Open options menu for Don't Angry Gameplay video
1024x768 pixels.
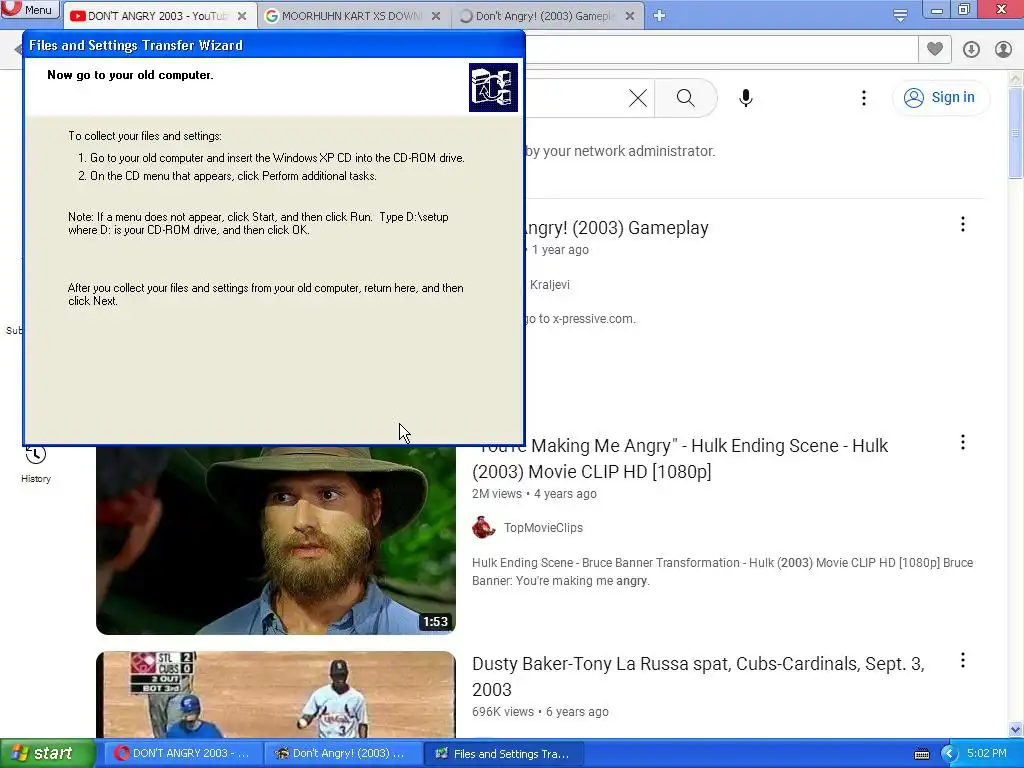tap(963, 225)
